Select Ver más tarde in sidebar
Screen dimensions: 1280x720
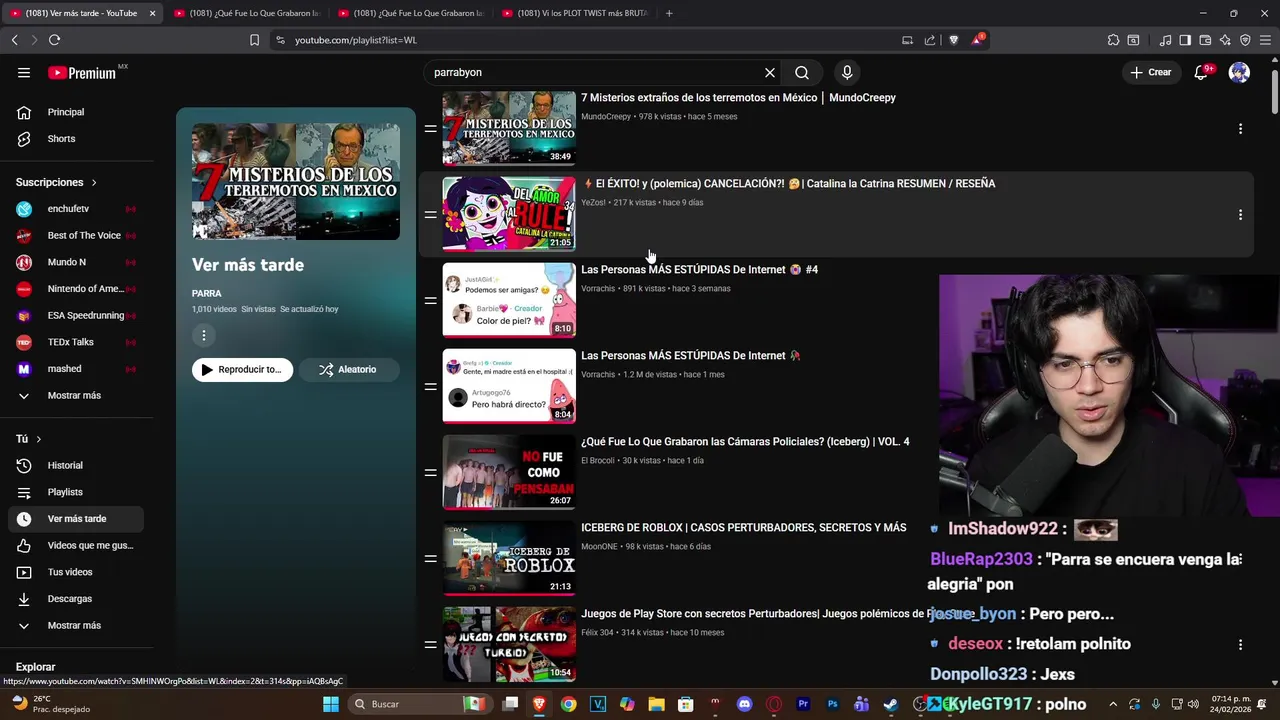click(76, 519)
